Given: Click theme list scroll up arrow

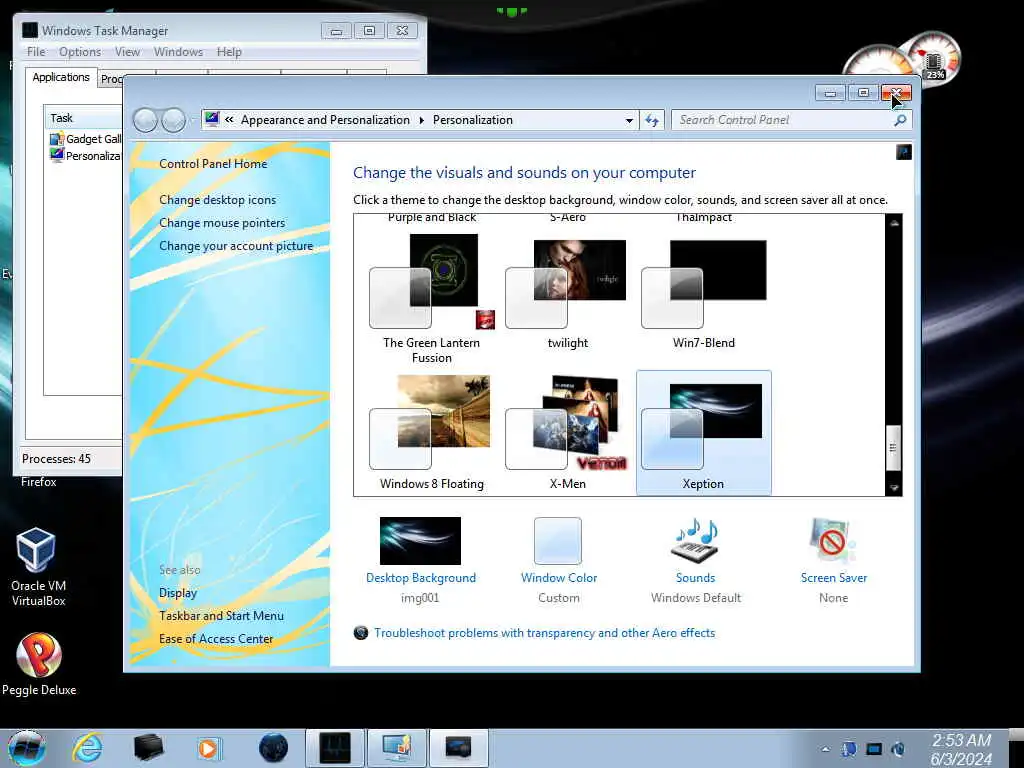Looking at the screenshot, I should 894,223.
